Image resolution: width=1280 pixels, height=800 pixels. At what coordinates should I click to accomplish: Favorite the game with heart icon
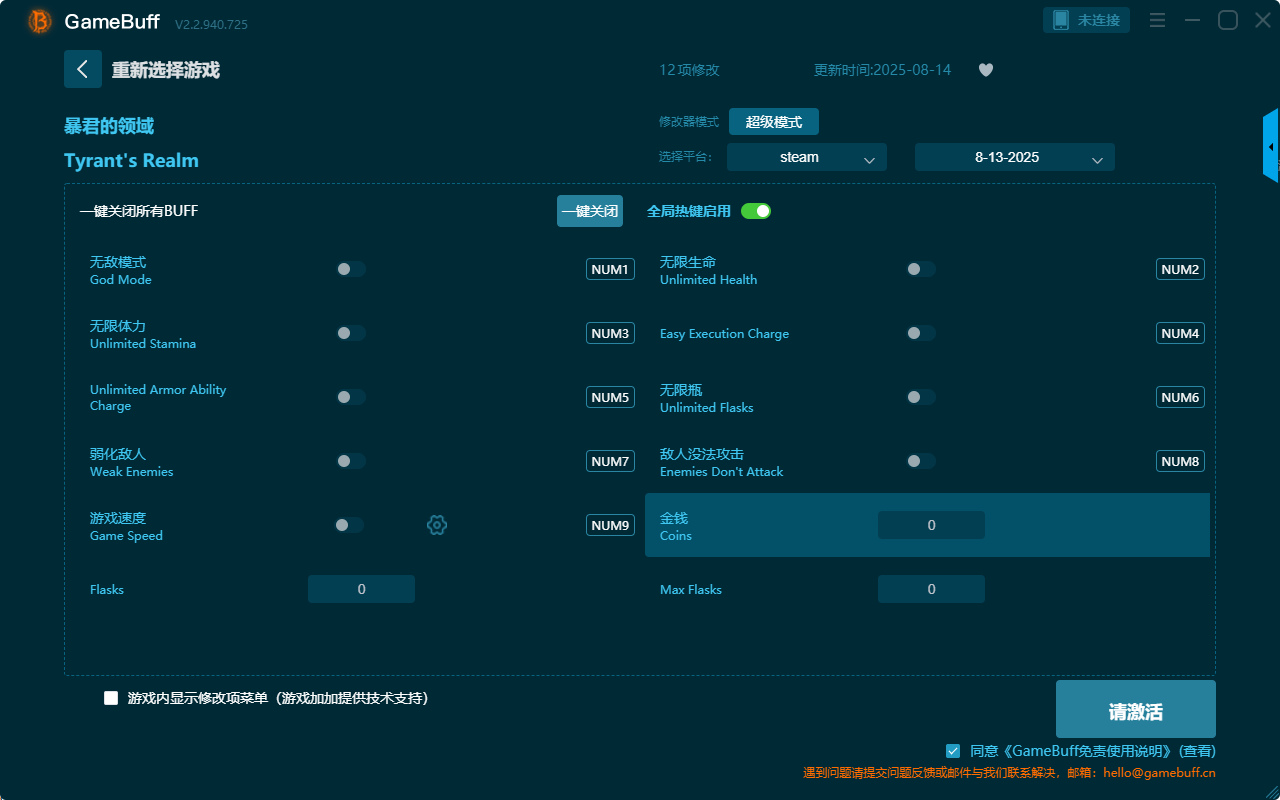(x=986, y=70)
